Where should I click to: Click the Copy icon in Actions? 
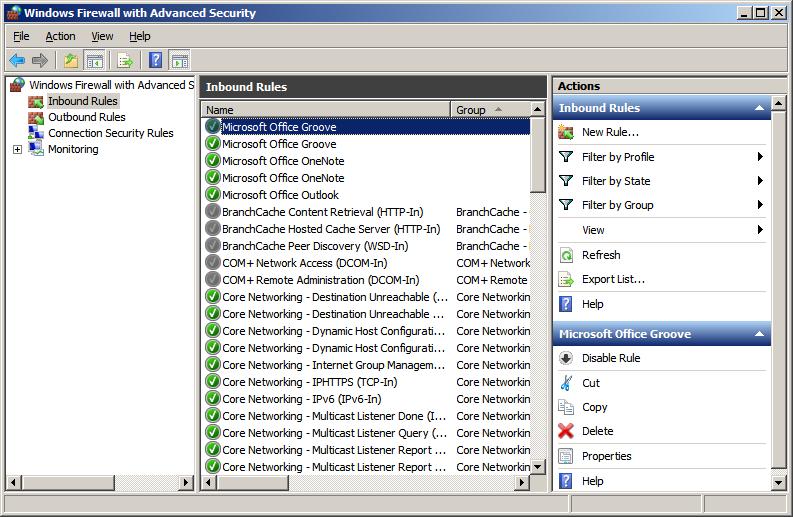tap(566, 407)
